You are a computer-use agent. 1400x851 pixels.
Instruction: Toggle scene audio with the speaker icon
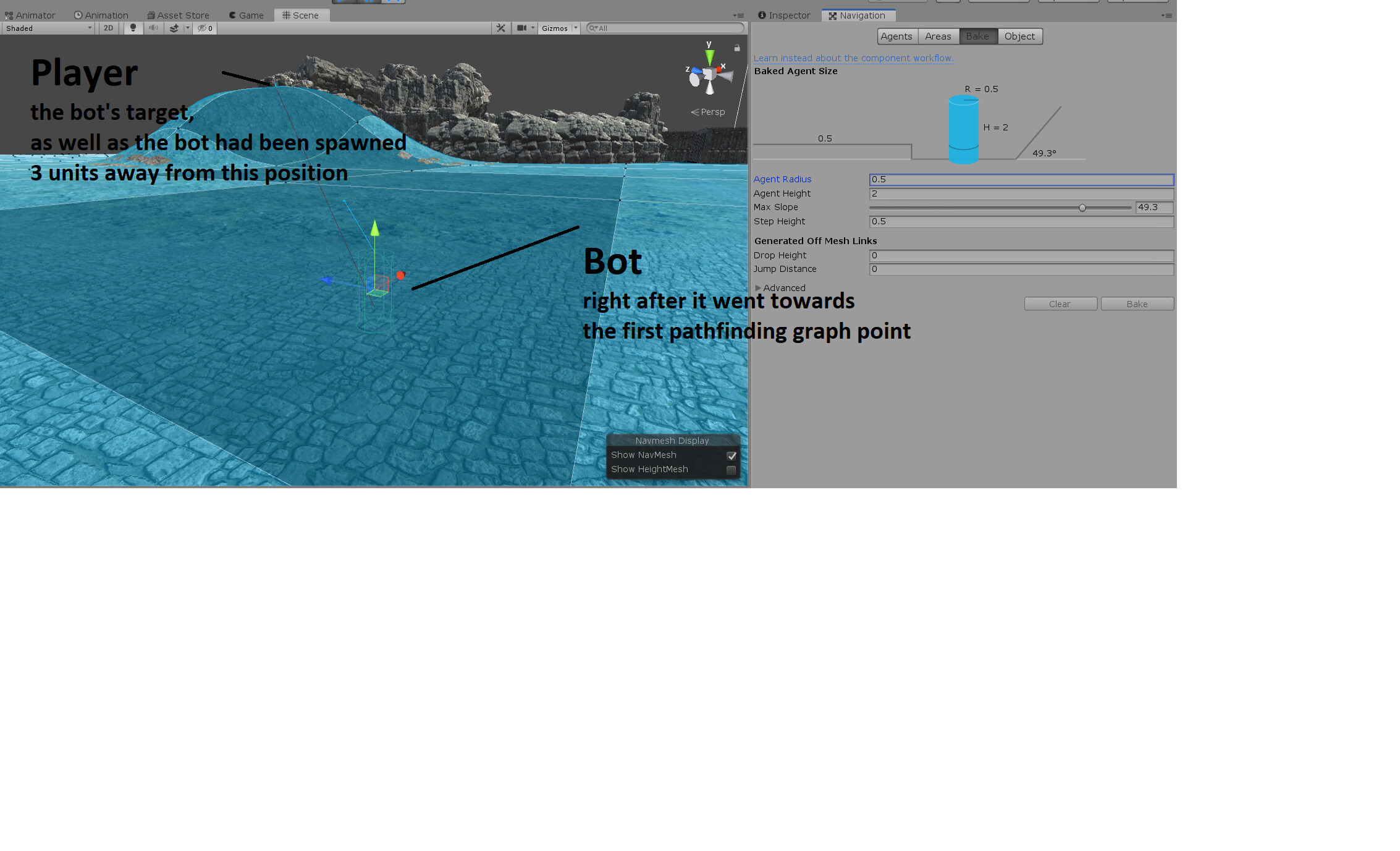pyautogui.click(x=153, y=28)
